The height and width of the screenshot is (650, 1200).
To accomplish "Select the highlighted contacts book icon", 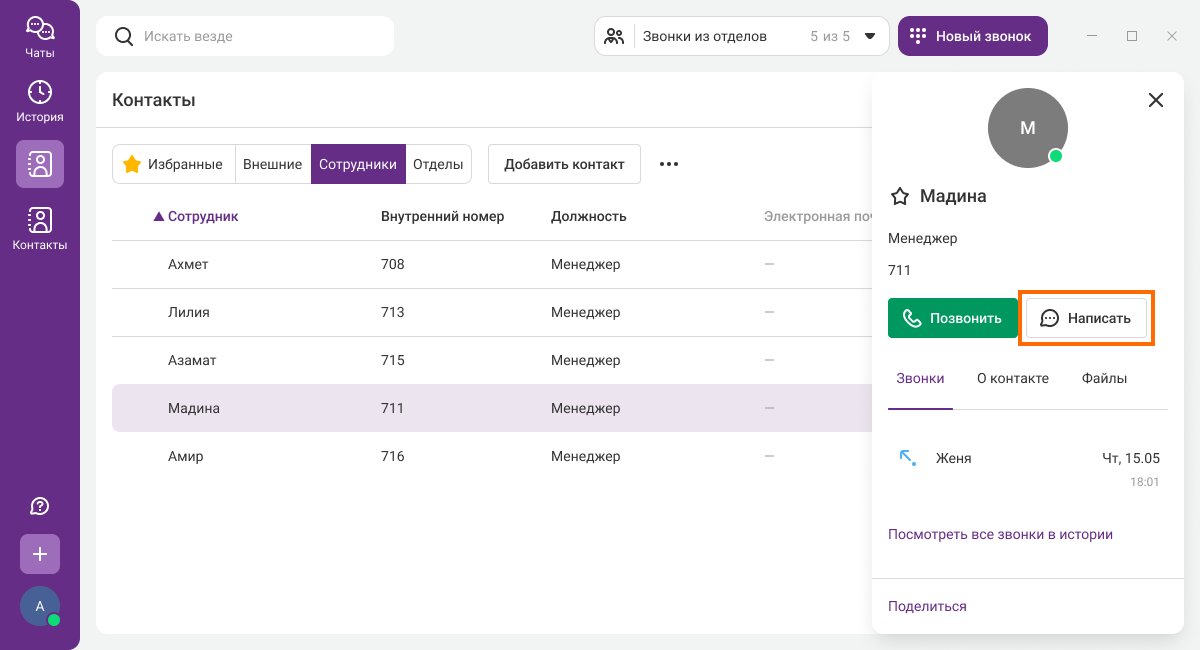I will (x=40, y=164).
